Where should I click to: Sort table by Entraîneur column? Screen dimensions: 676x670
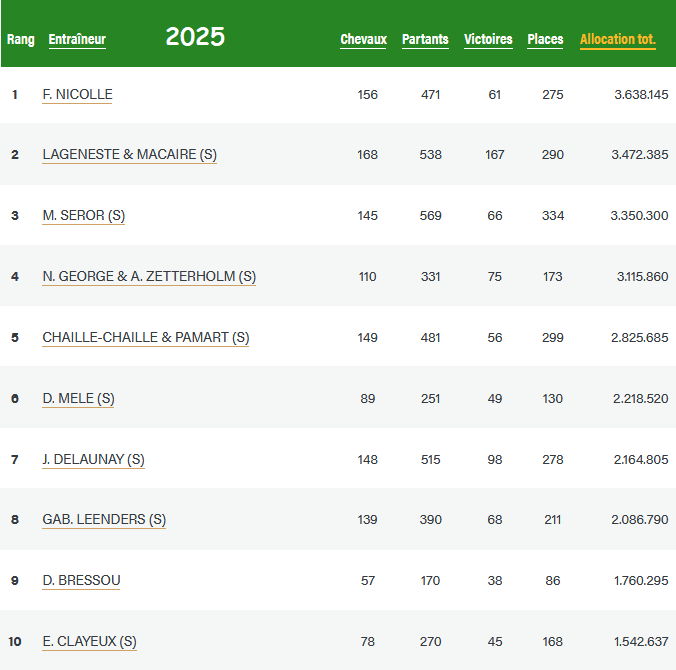pyautogui.click(x=77, y=40)
